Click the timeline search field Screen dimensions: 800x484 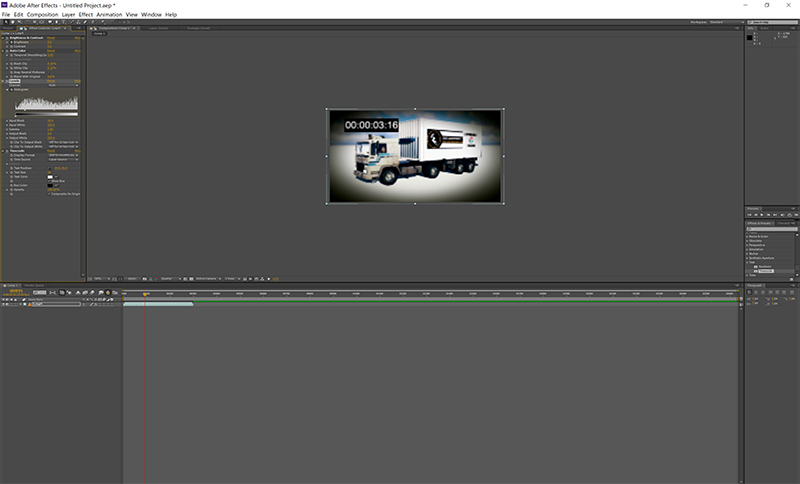coord(39,292)
